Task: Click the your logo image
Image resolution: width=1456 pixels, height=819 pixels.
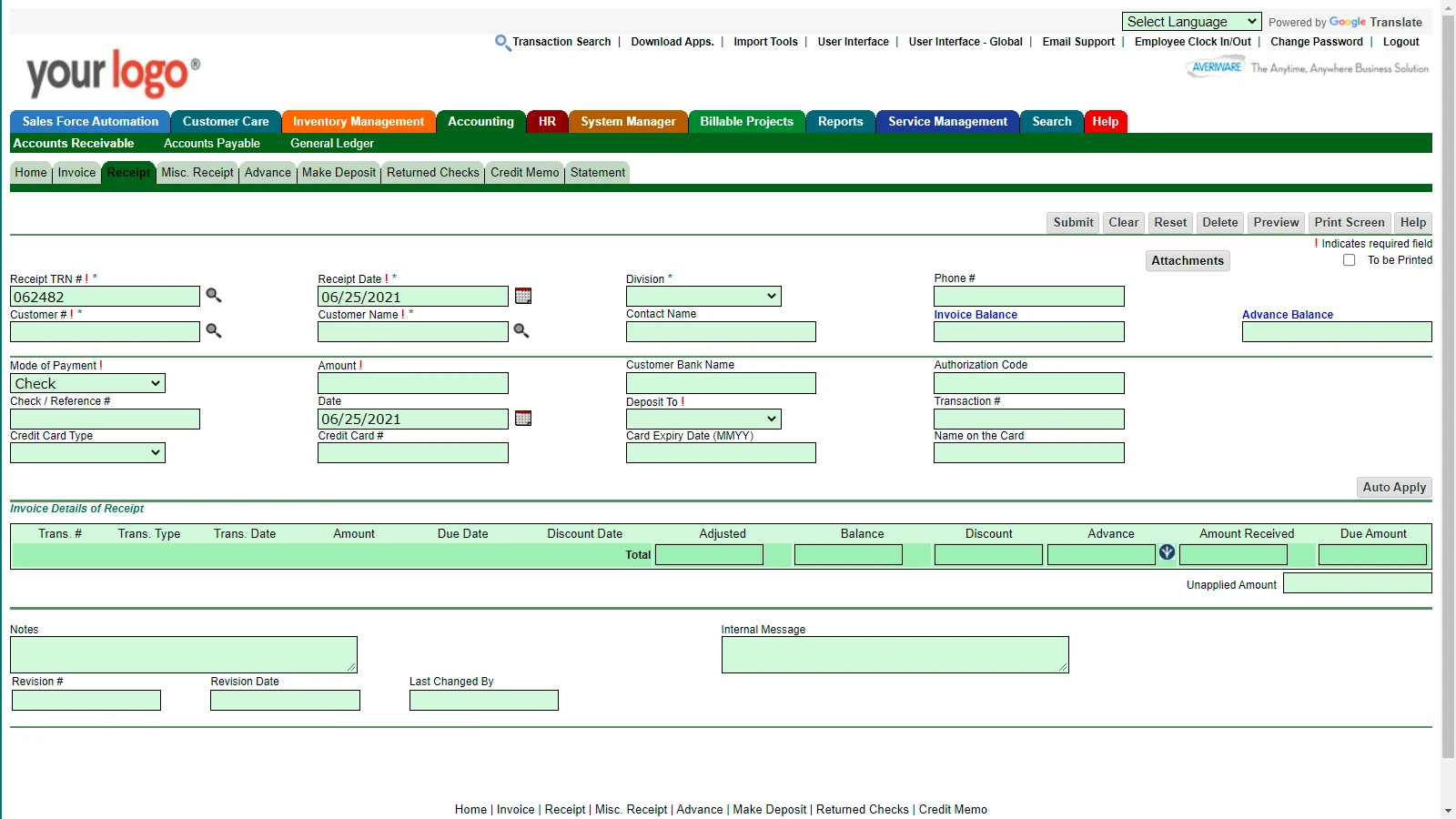Action: tap(113, 75)
